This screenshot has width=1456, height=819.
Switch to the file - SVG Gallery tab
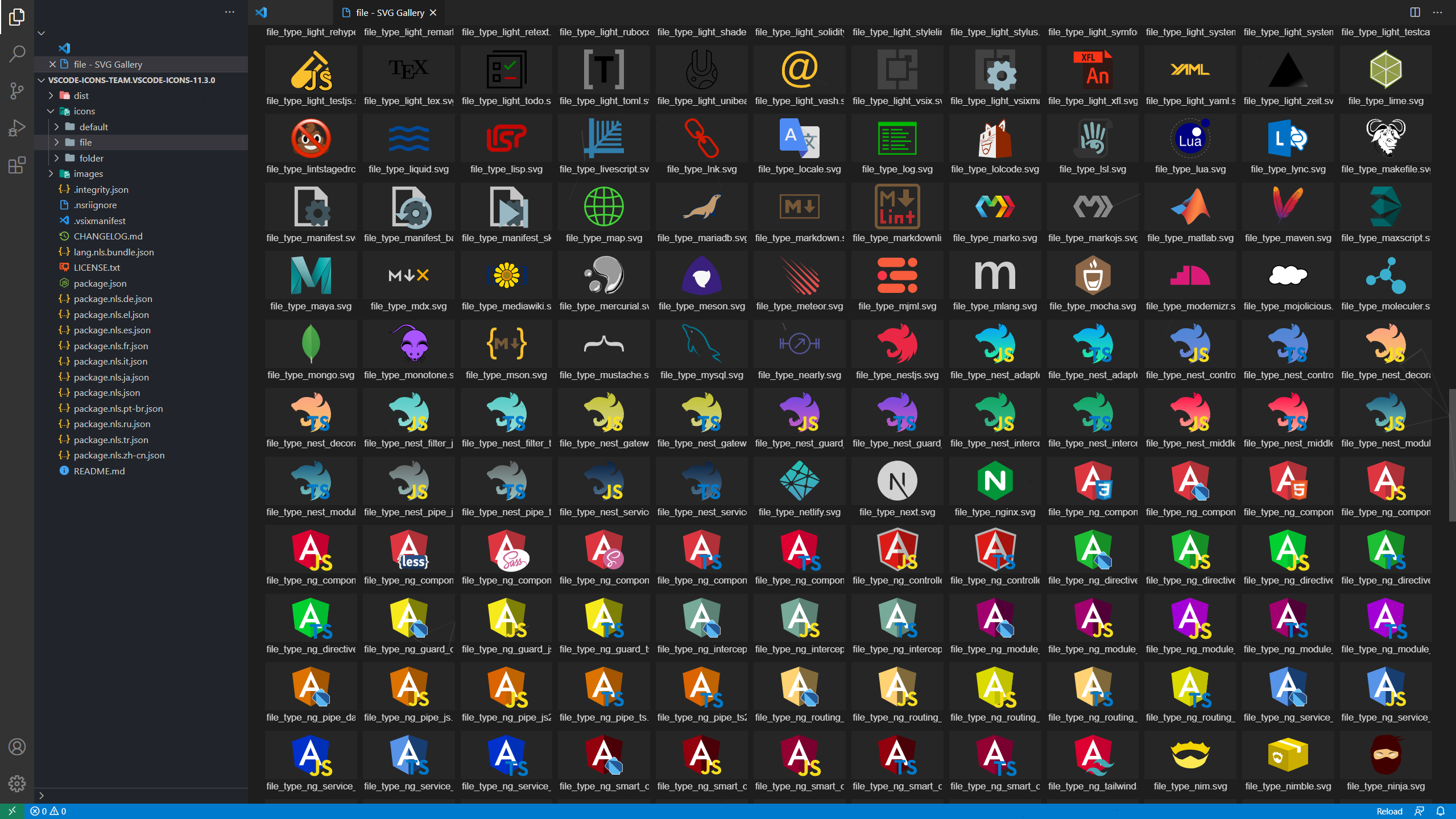pos(390,13)
